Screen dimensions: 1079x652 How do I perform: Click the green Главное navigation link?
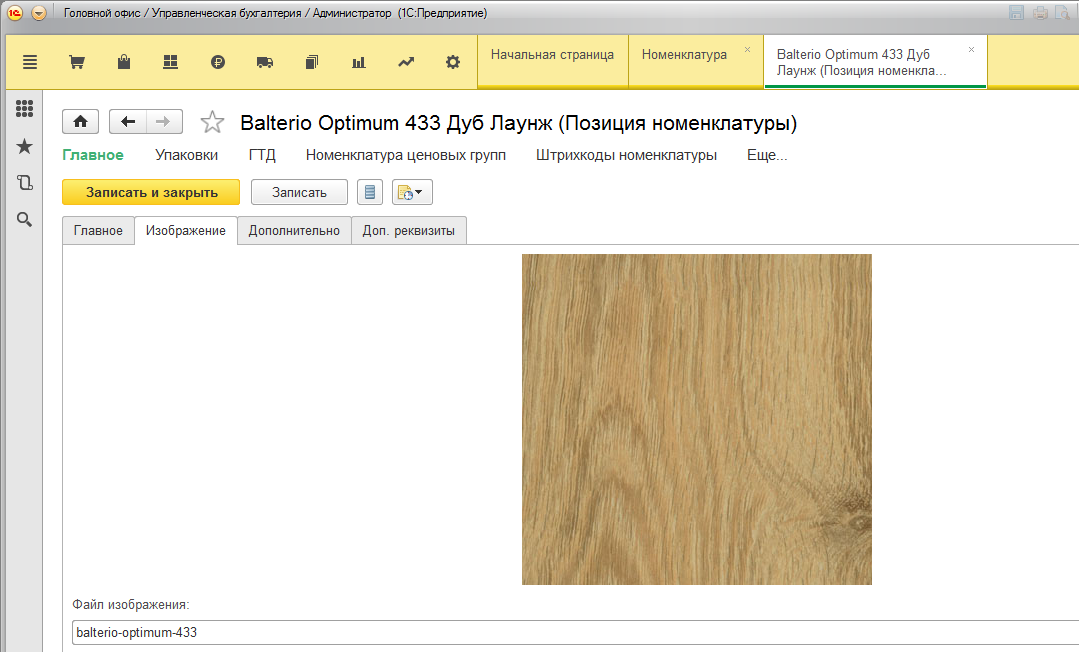(x=93, y=155)
